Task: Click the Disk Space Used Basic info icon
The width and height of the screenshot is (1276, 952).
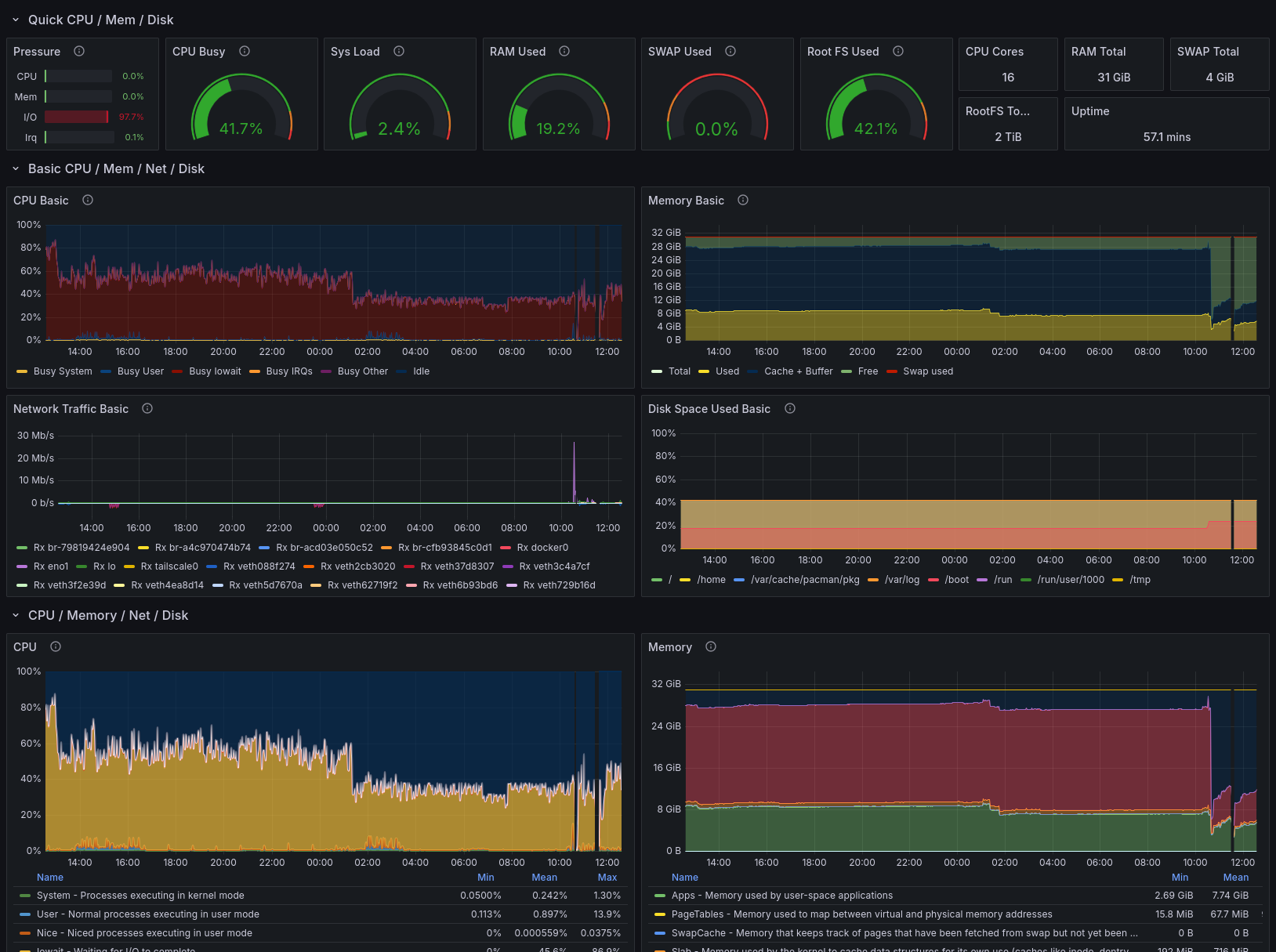Action: [x=790, y=408]
